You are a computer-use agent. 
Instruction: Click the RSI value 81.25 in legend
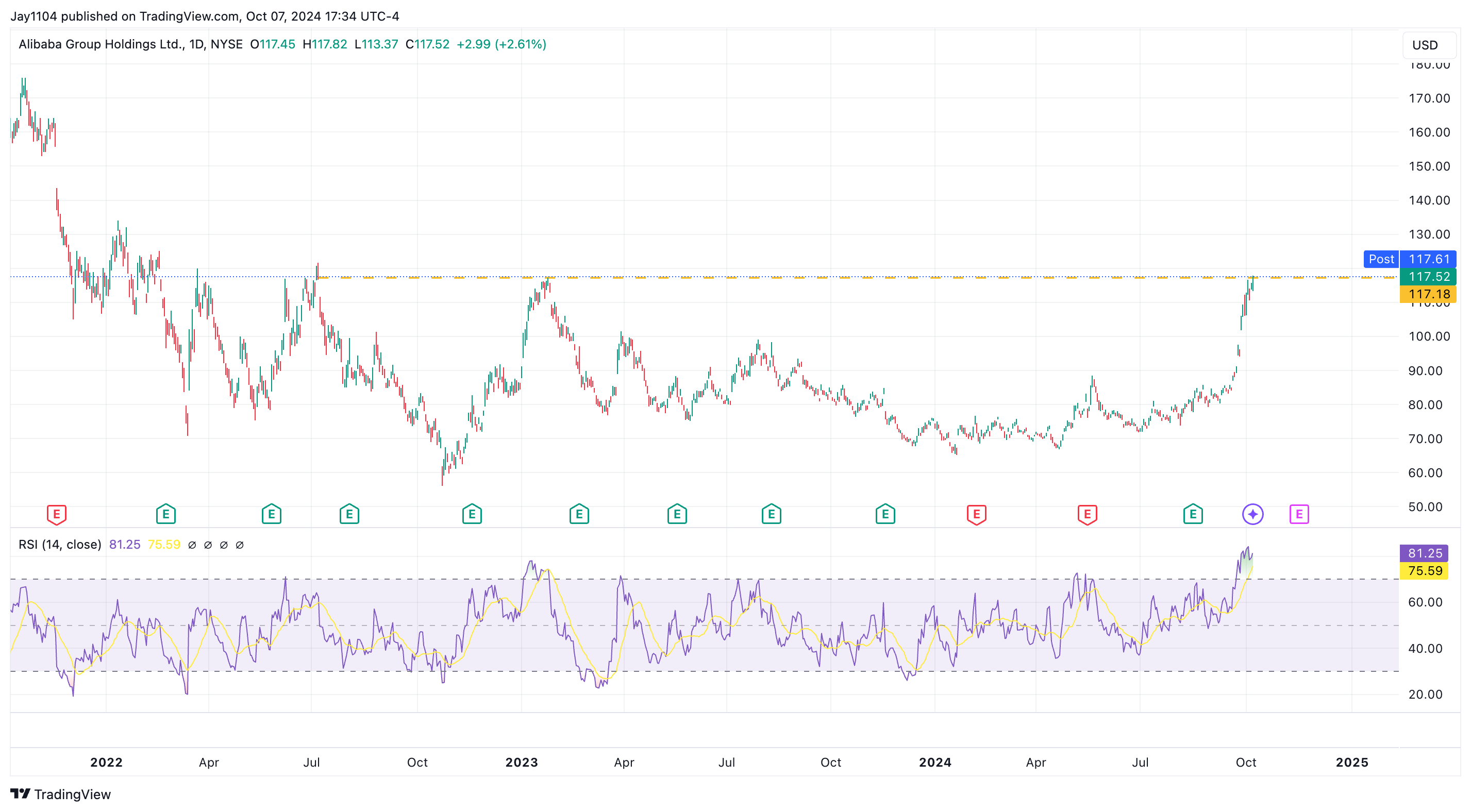tap(125, 545)
